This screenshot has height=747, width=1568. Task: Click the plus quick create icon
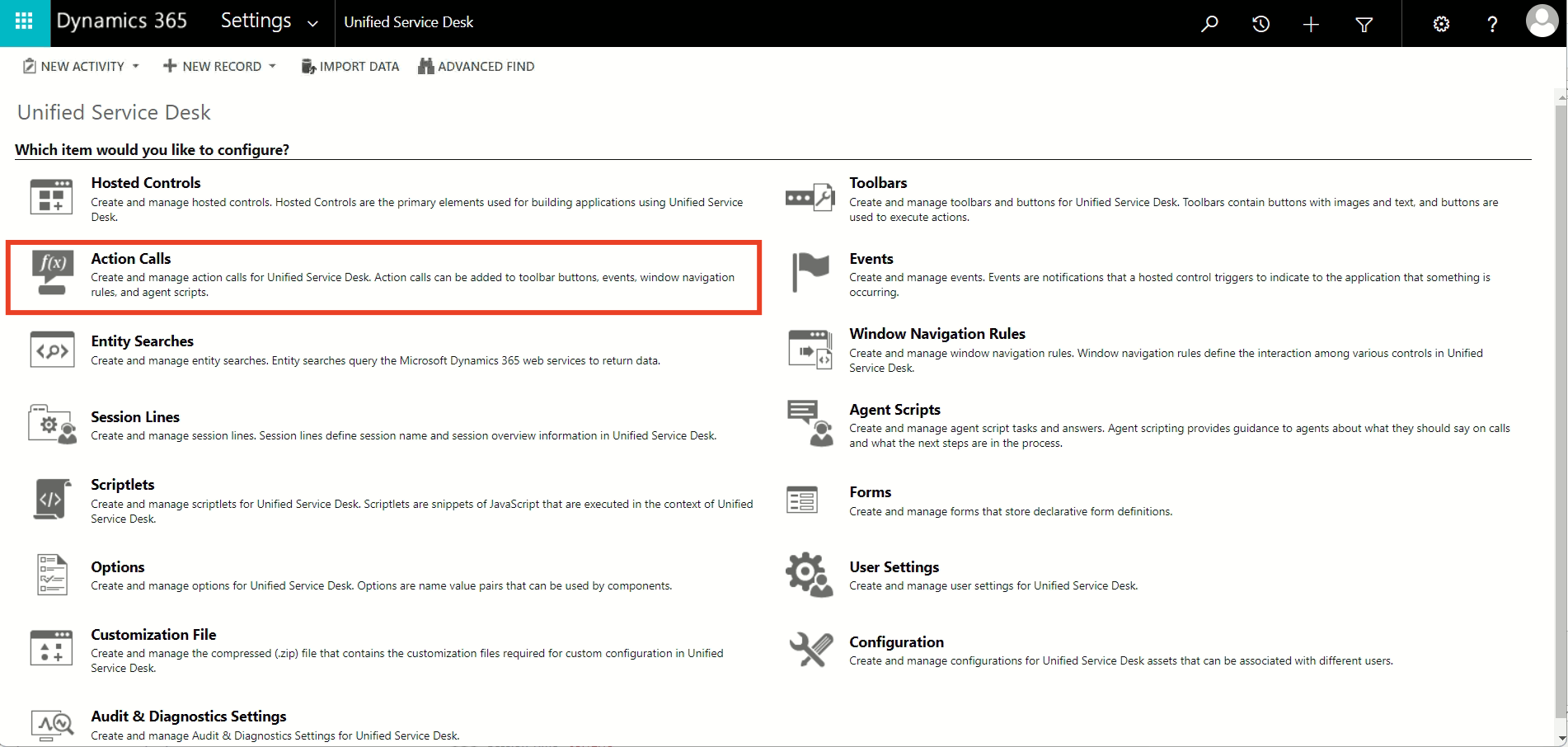(x=1311, y=24)
